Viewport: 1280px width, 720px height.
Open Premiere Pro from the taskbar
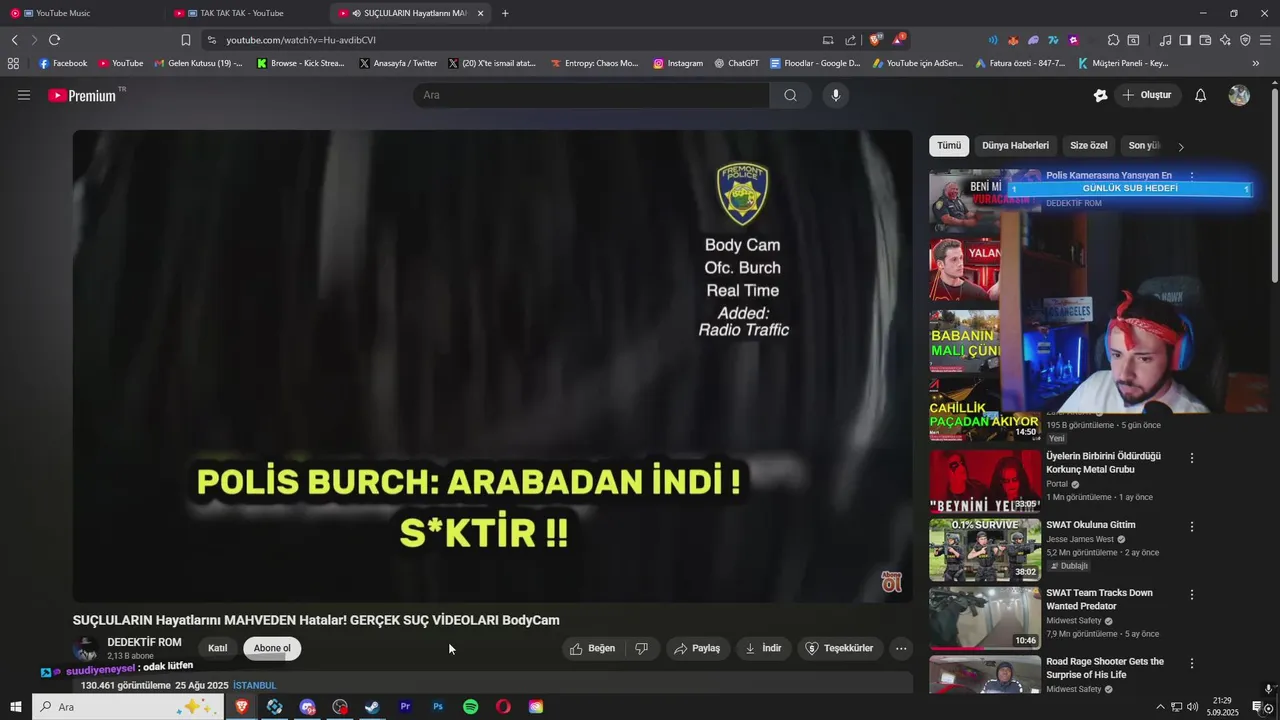(x=405, y=707)
